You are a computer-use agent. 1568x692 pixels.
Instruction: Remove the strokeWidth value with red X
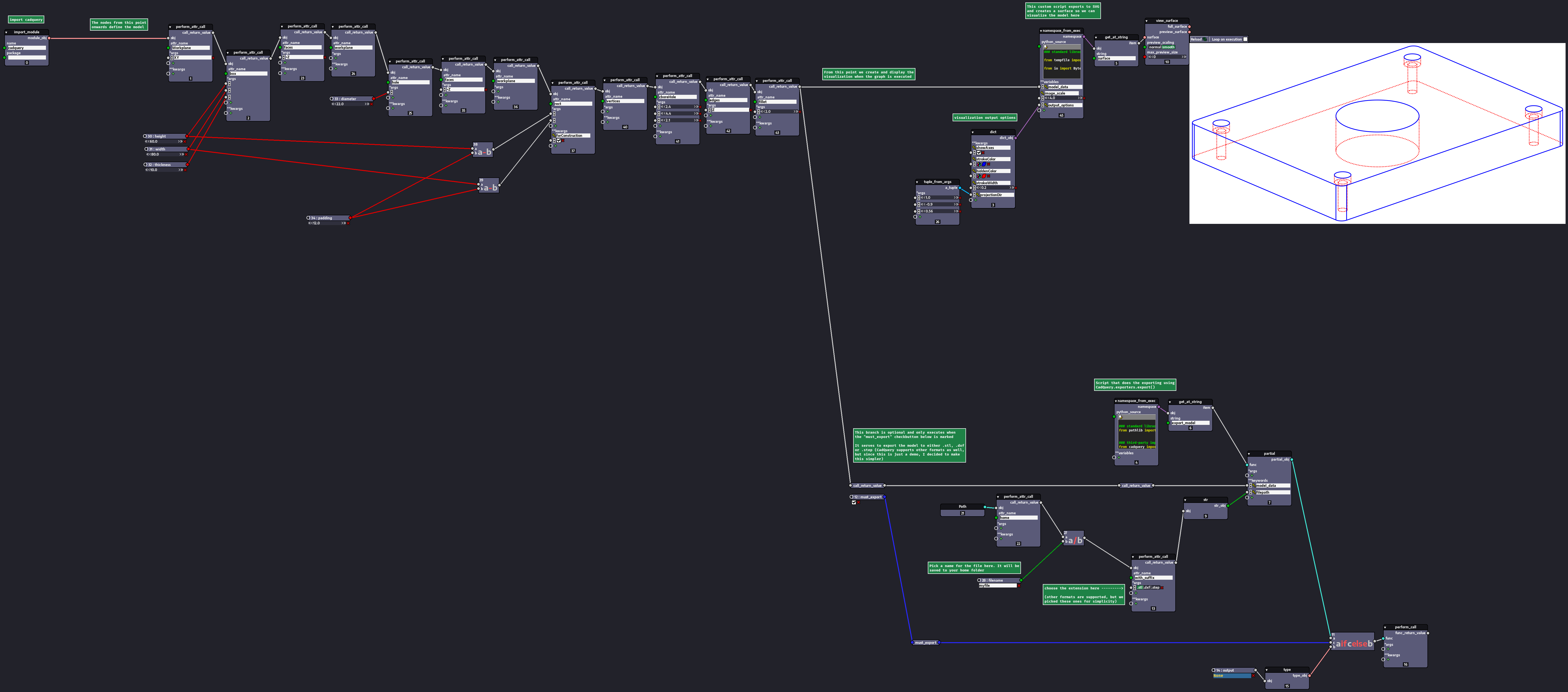coord(1016,188)
